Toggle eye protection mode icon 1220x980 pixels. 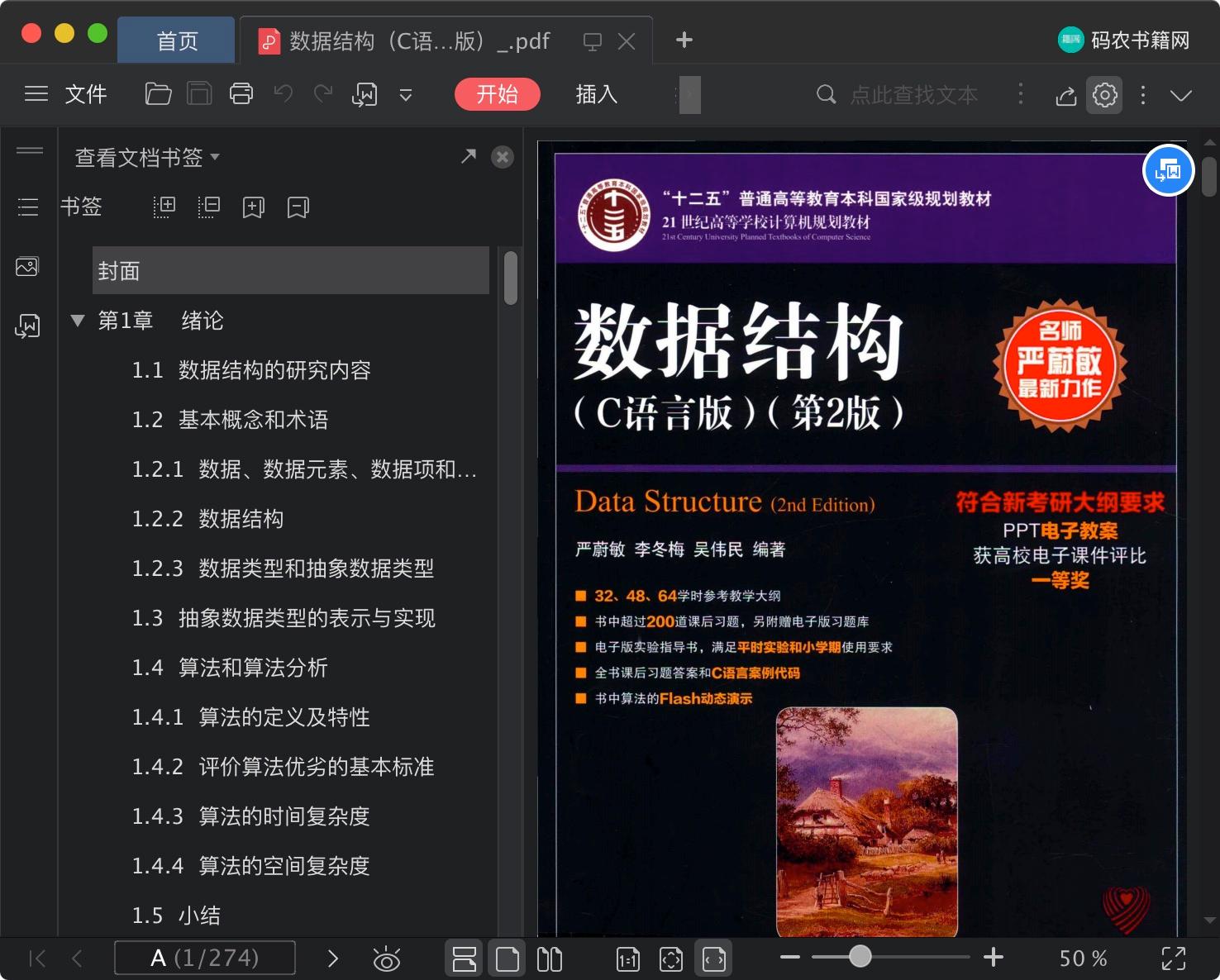click(386, 959)
